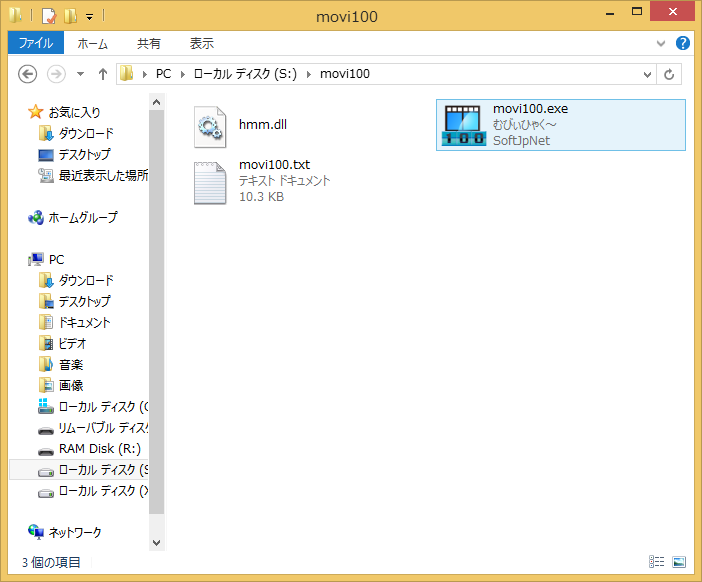Open the movi100.exe application file

(x=561, y=125)
